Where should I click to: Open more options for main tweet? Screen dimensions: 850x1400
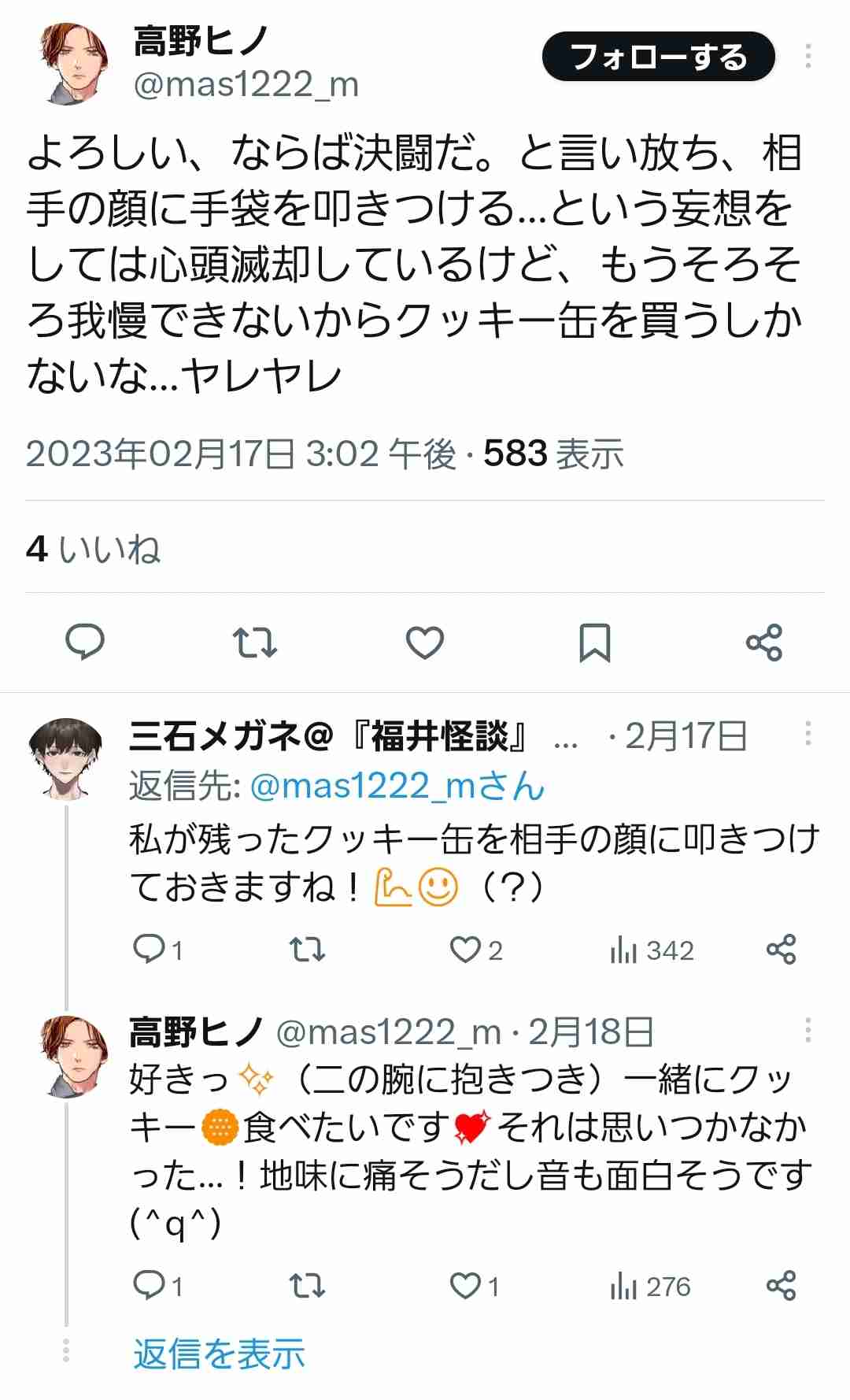(808, 57)
